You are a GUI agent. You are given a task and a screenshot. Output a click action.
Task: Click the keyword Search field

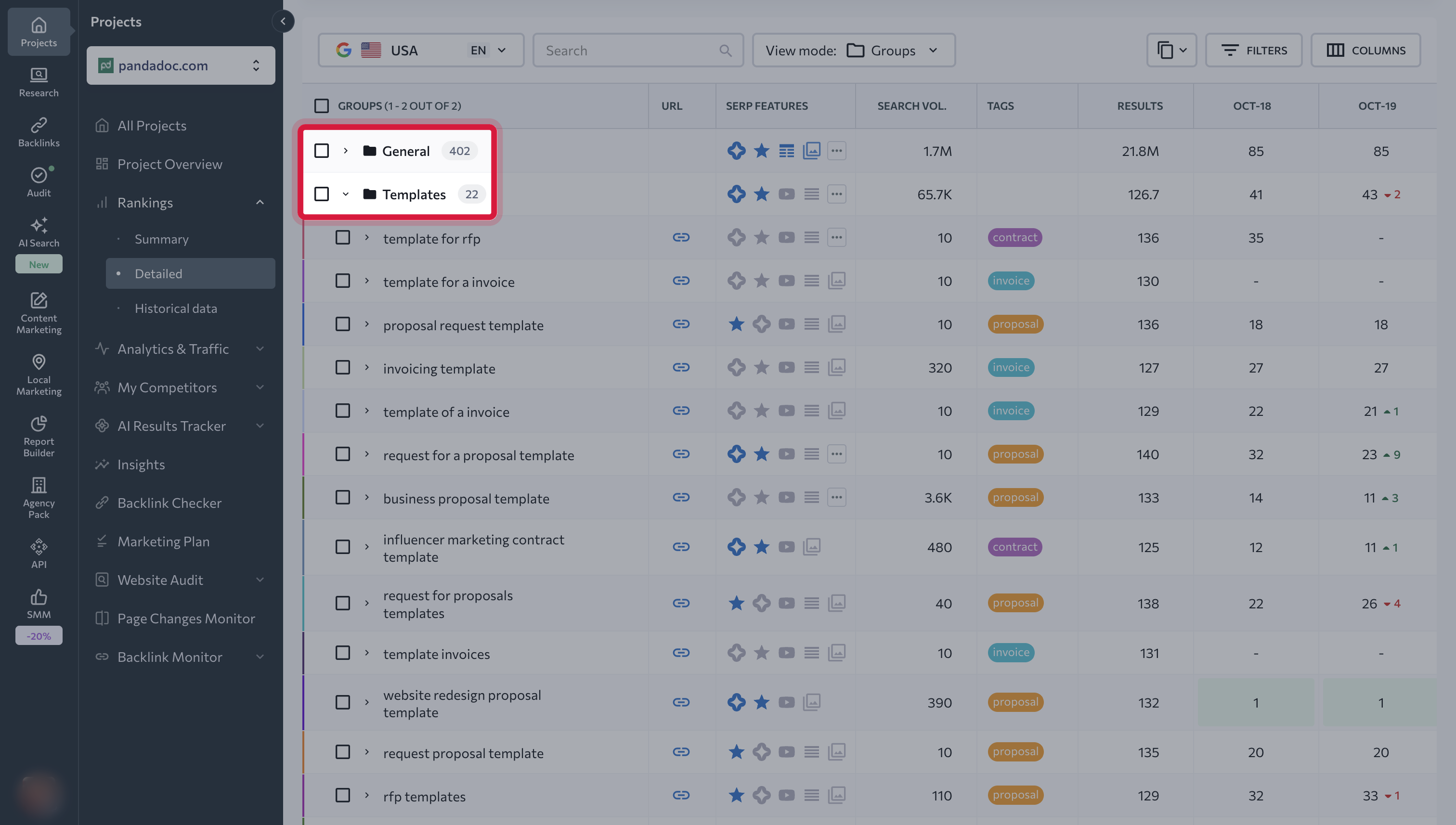pyautogui.click(x=637, y=51)
